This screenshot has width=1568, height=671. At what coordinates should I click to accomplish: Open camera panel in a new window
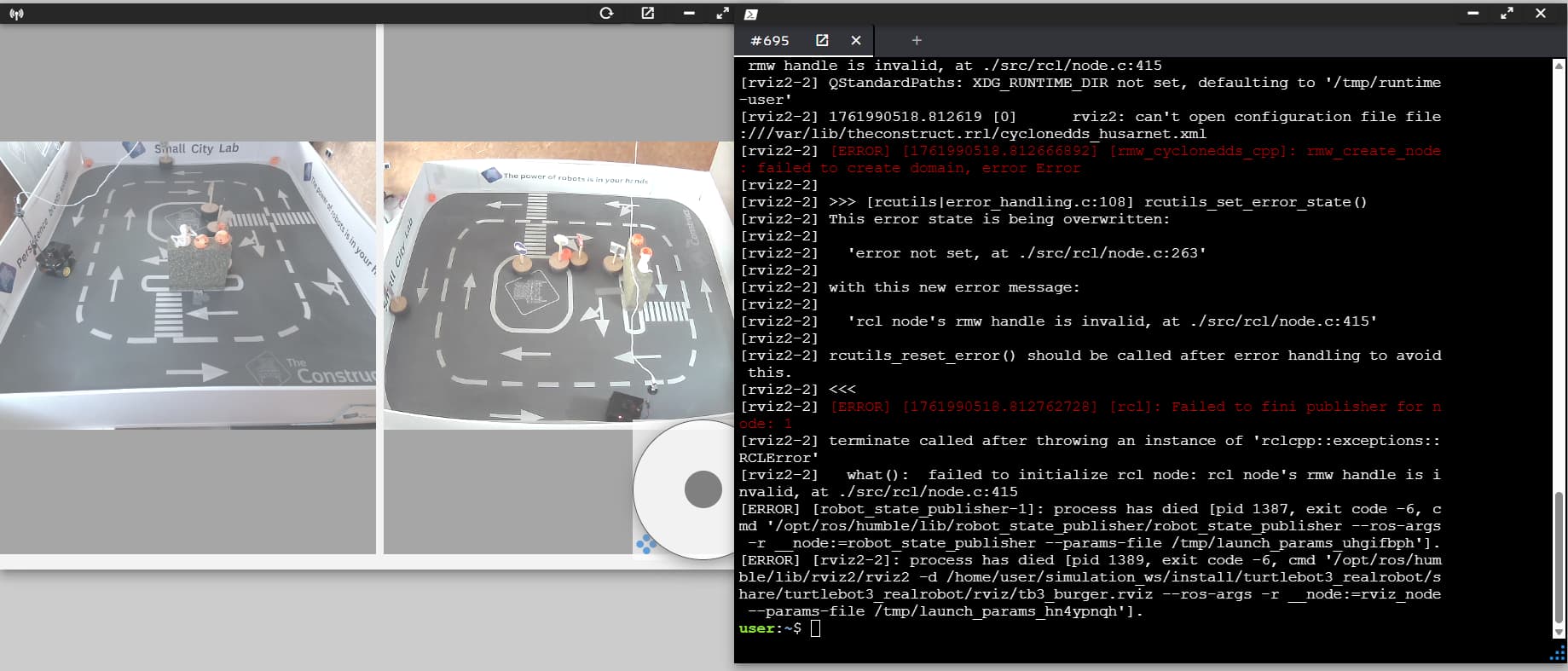click(x=648, y=13)
